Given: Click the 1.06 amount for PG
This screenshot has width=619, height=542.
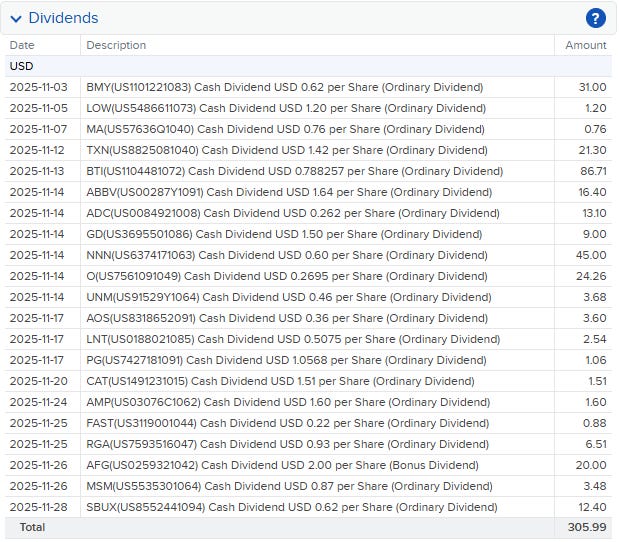Looking at the screenshot, I should pyautogui.click(x=596, y=360).
